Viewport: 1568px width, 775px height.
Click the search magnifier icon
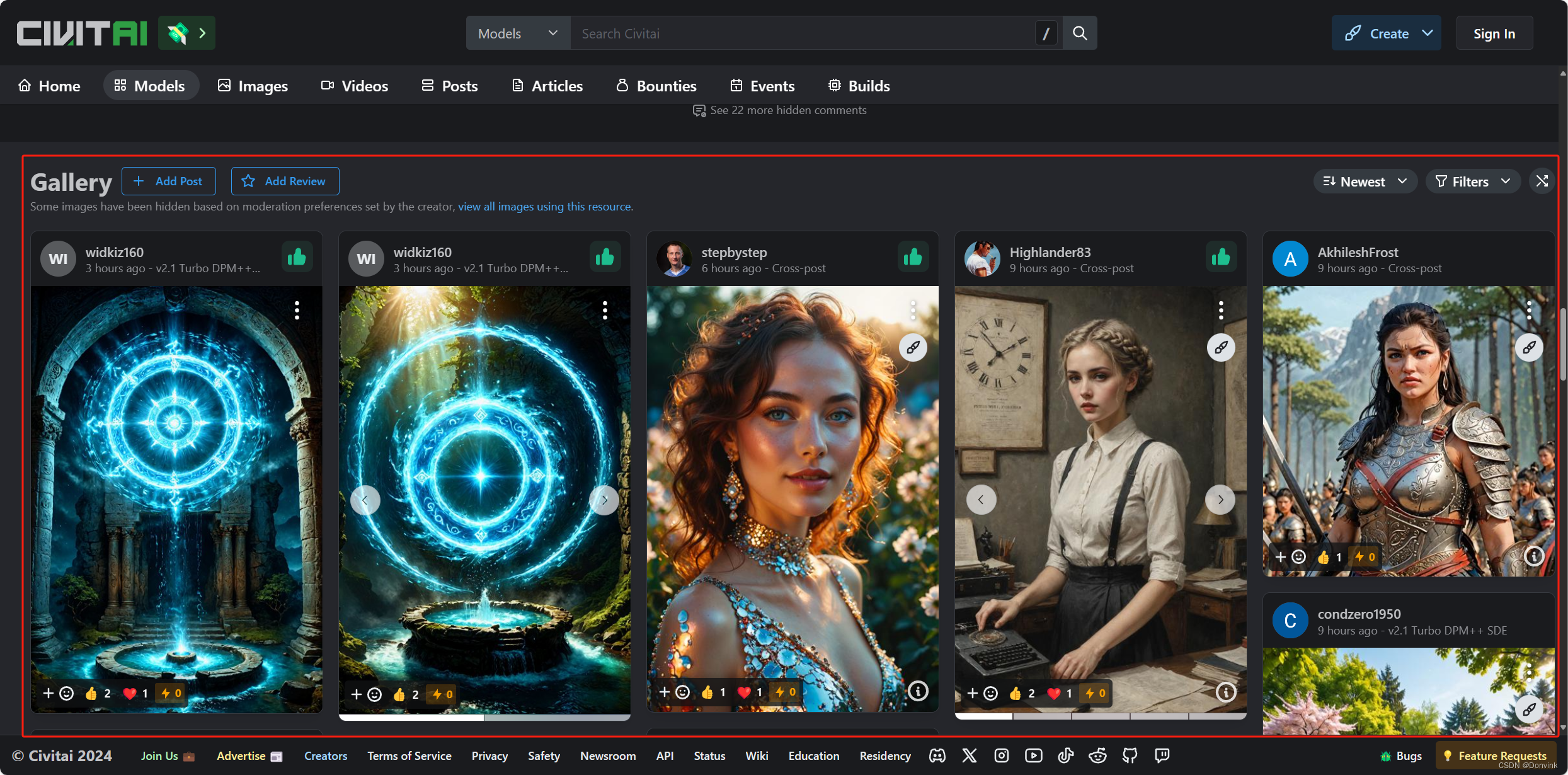(x=1080, y=33)
